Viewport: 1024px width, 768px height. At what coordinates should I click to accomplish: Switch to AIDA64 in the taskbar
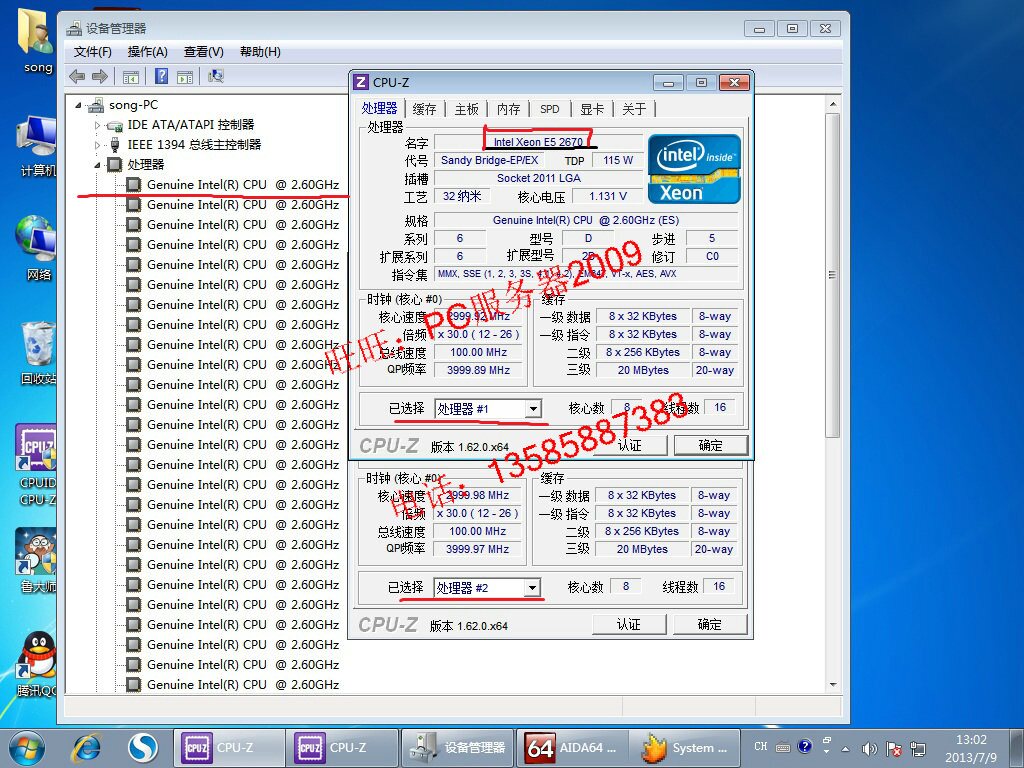[572, 747]
